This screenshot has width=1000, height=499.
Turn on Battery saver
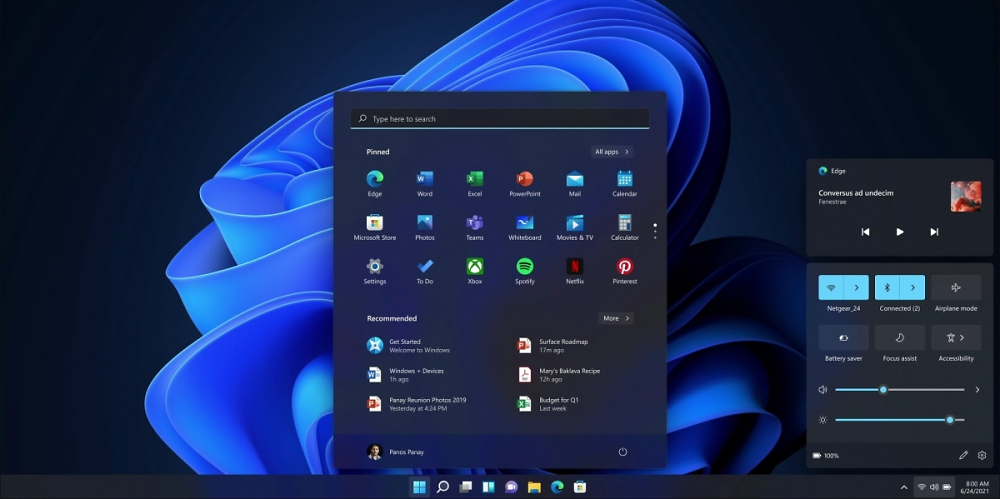pyautogui.click(x=844, y=338)
